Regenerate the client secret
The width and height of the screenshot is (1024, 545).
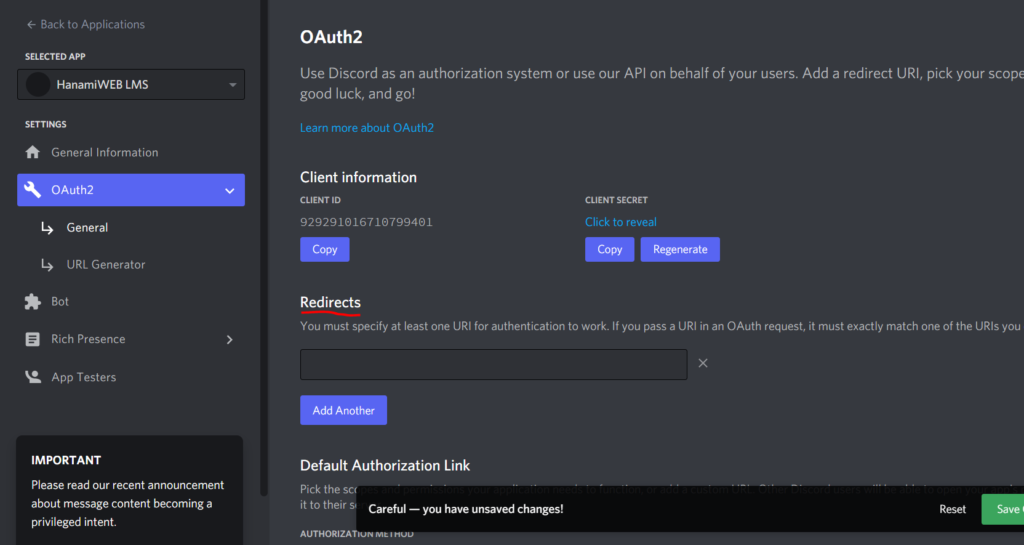point(680,249)
